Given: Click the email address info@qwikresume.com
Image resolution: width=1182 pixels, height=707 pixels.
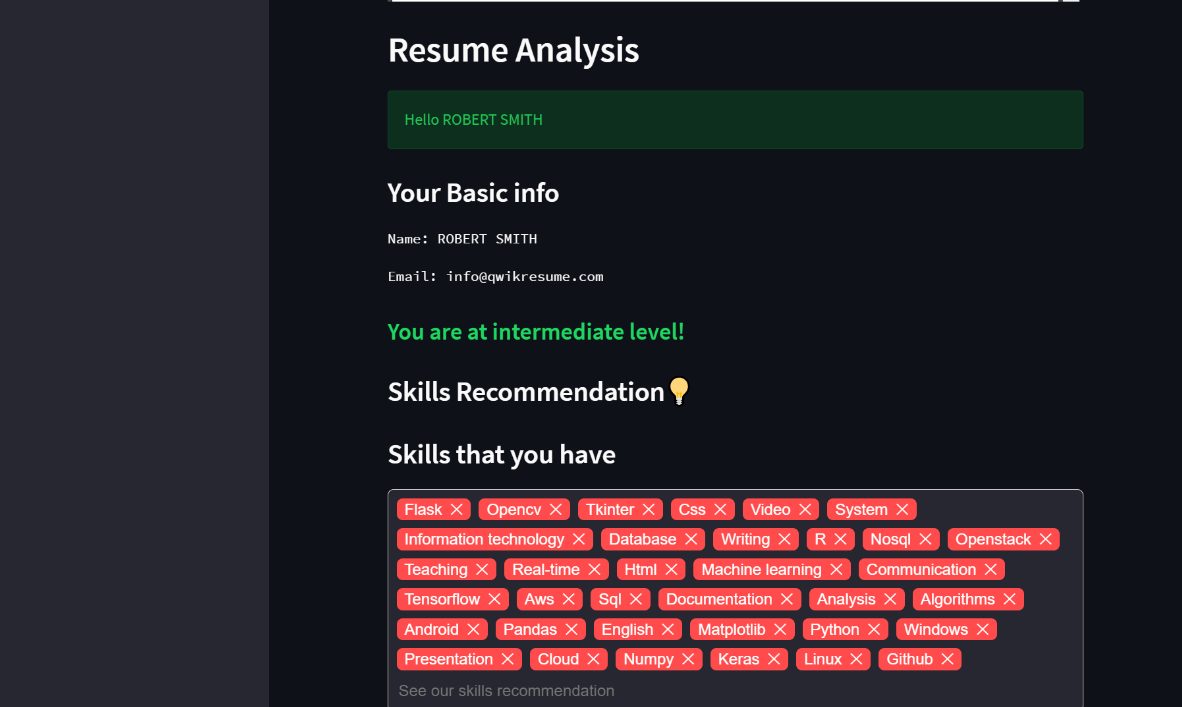Looking at the screenshot, I should 525,276.
